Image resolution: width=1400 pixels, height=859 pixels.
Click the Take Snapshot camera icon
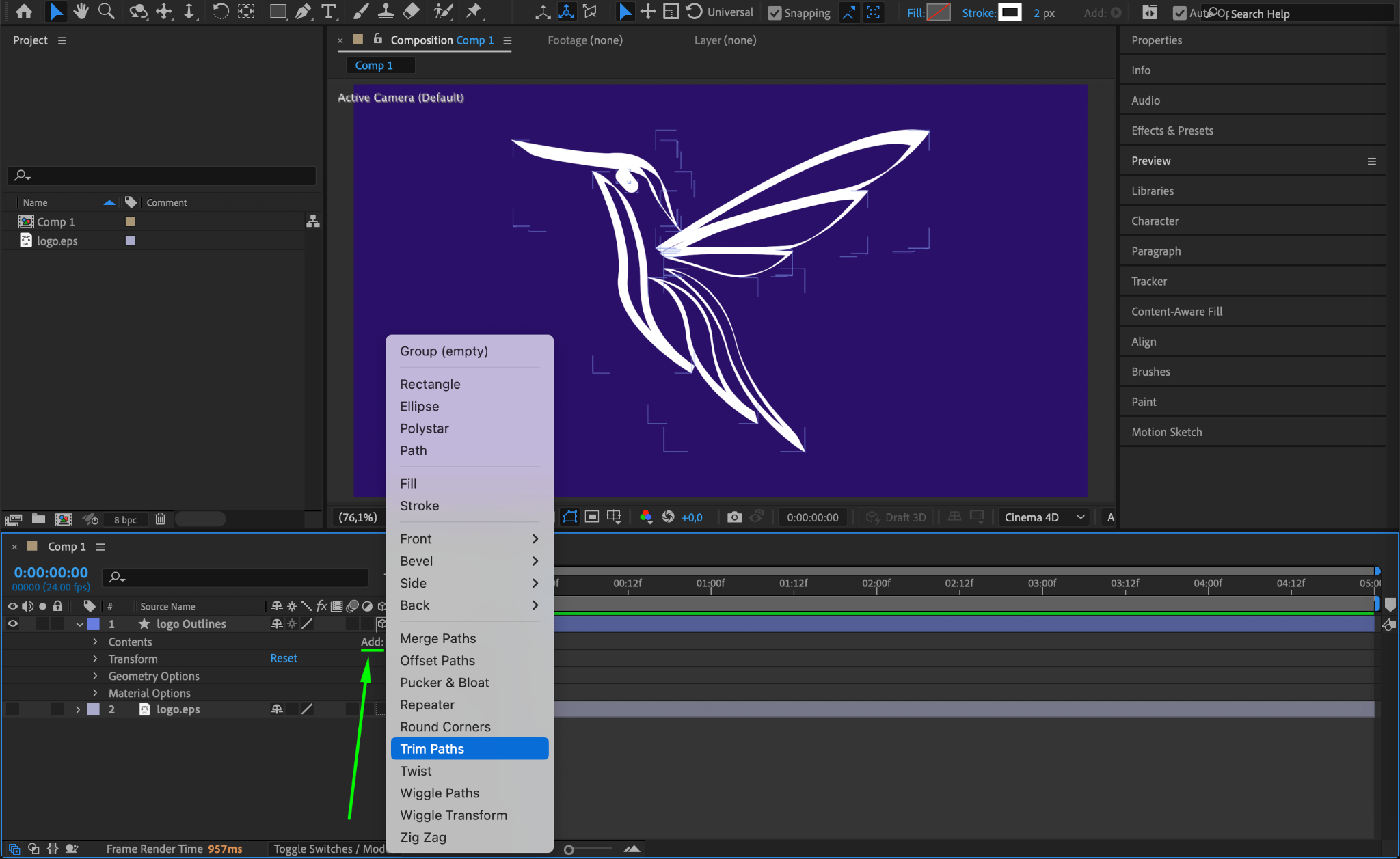click(x=734, y=517)
